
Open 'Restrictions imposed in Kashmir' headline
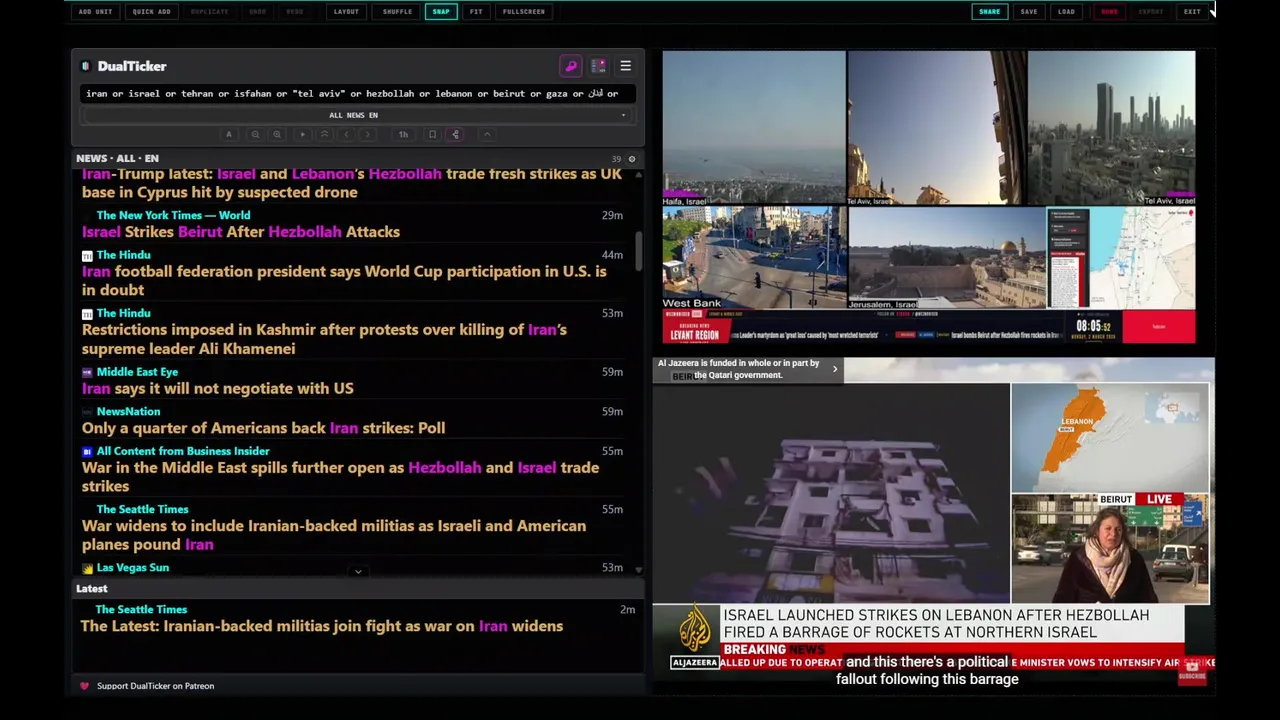tap(324, 339)
